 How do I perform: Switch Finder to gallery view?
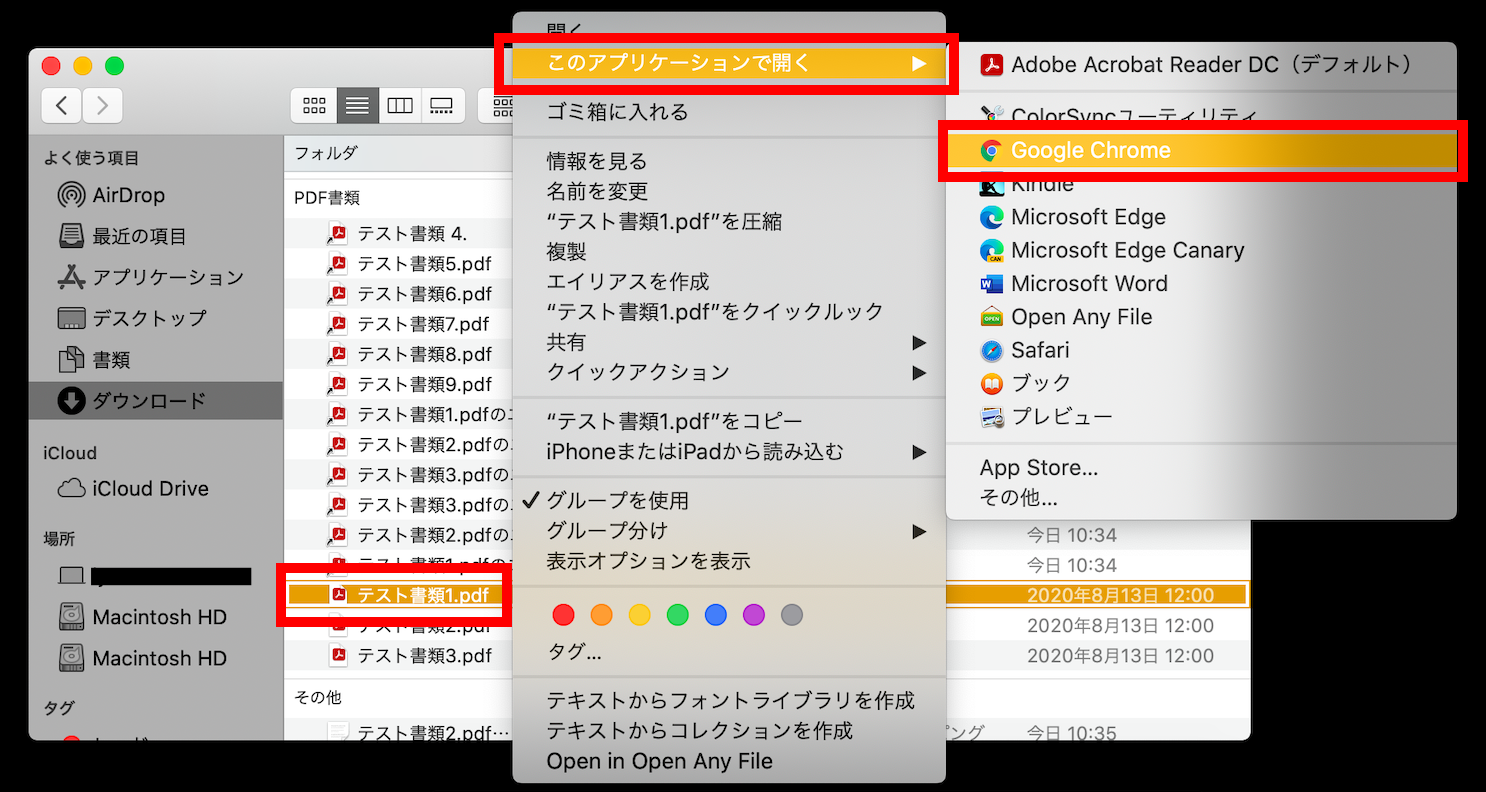tap(443, 105)
